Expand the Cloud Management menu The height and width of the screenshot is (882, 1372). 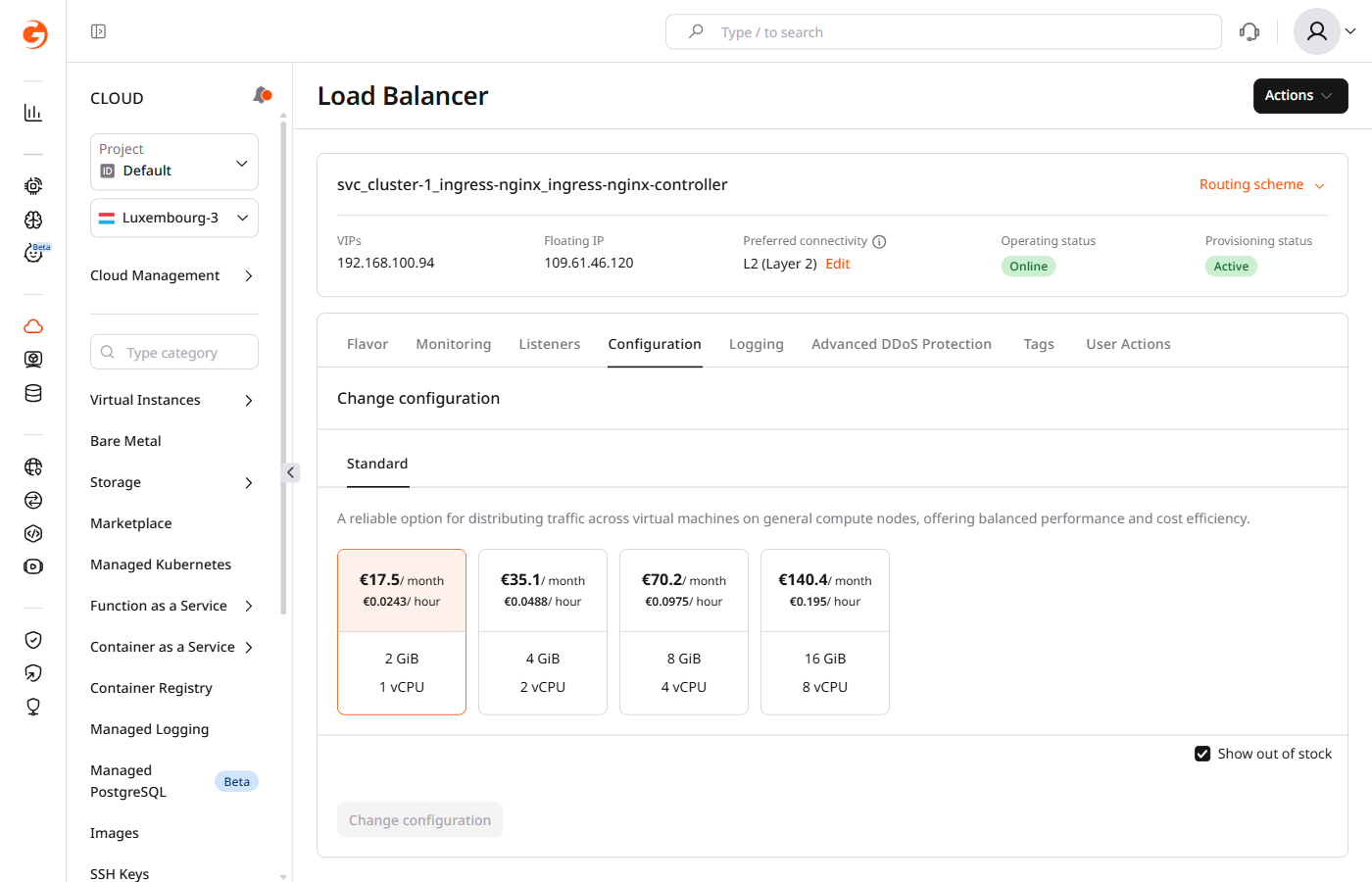click(x=172, y=275)
